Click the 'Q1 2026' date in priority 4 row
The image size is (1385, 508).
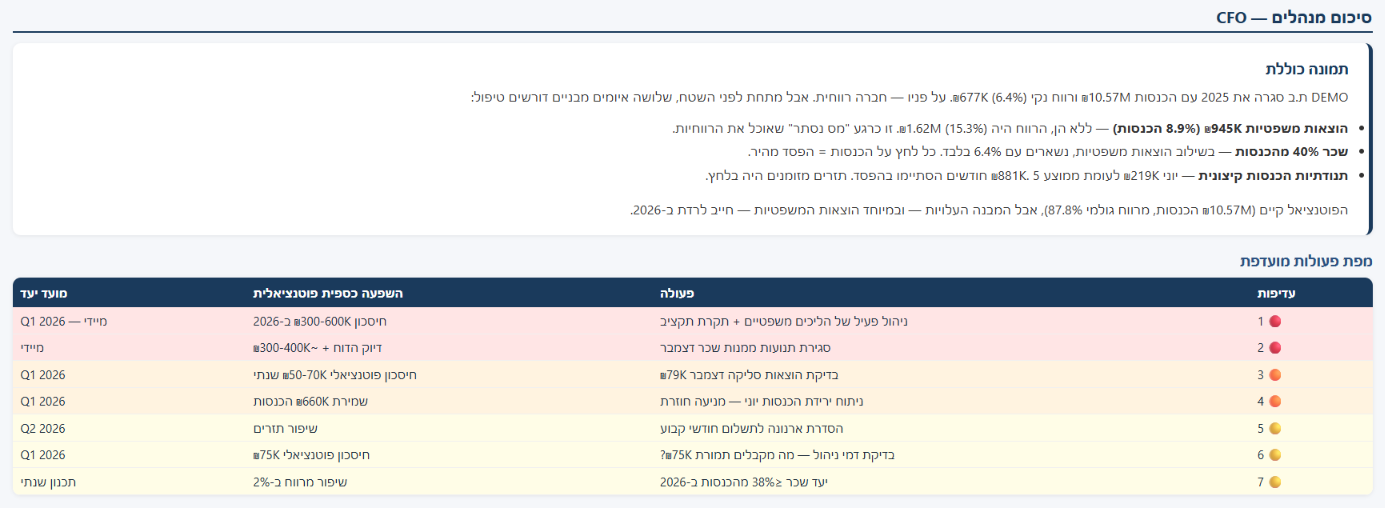pyautogui.click(x=42, y=401)
